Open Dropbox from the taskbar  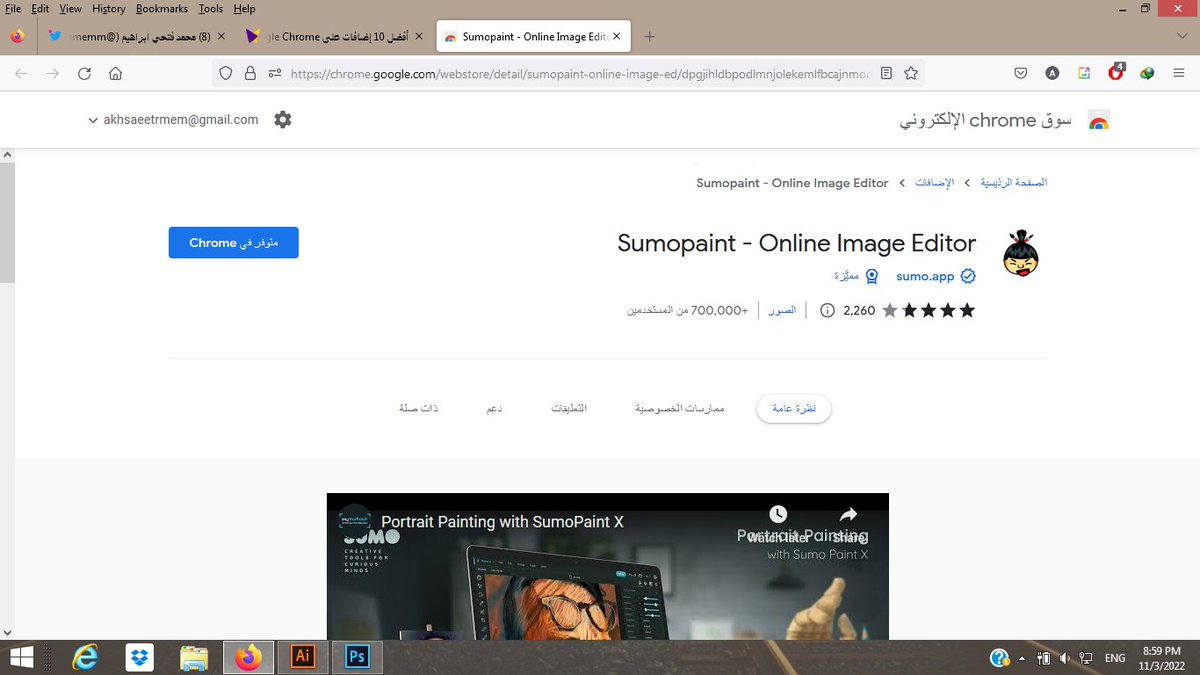pos(140,657)
